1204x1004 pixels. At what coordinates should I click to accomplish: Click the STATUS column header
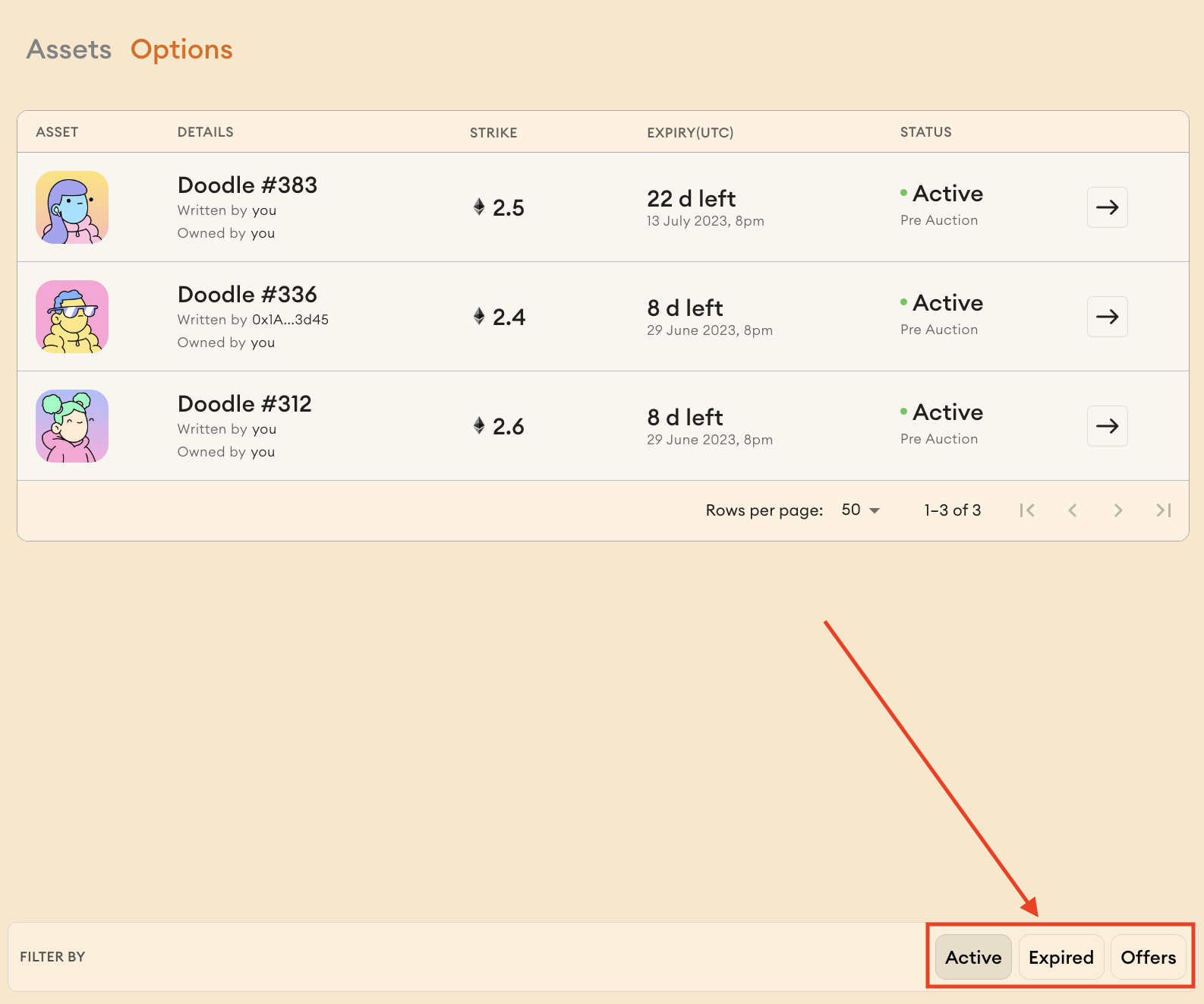[926, 132]
